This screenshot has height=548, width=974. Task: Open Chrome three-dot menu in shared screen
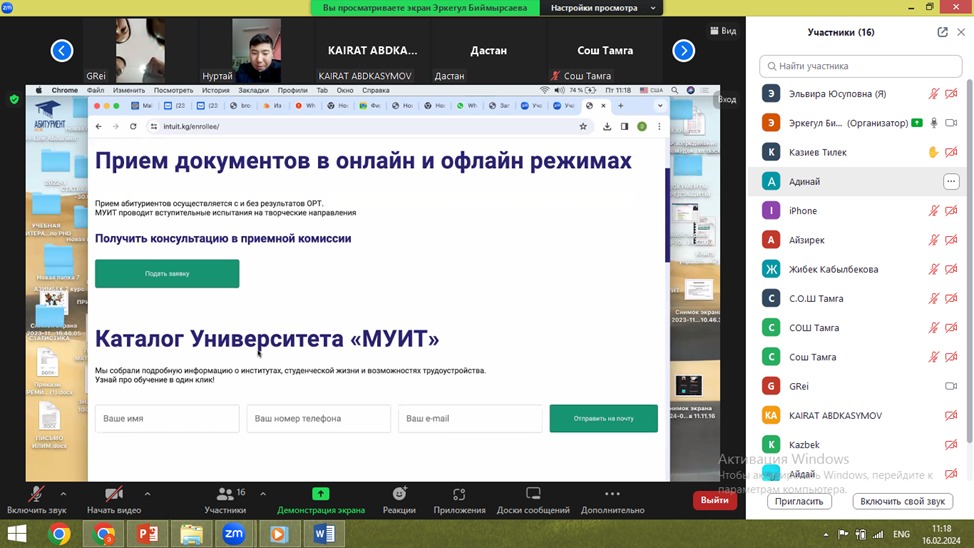(x=659, y=126)
